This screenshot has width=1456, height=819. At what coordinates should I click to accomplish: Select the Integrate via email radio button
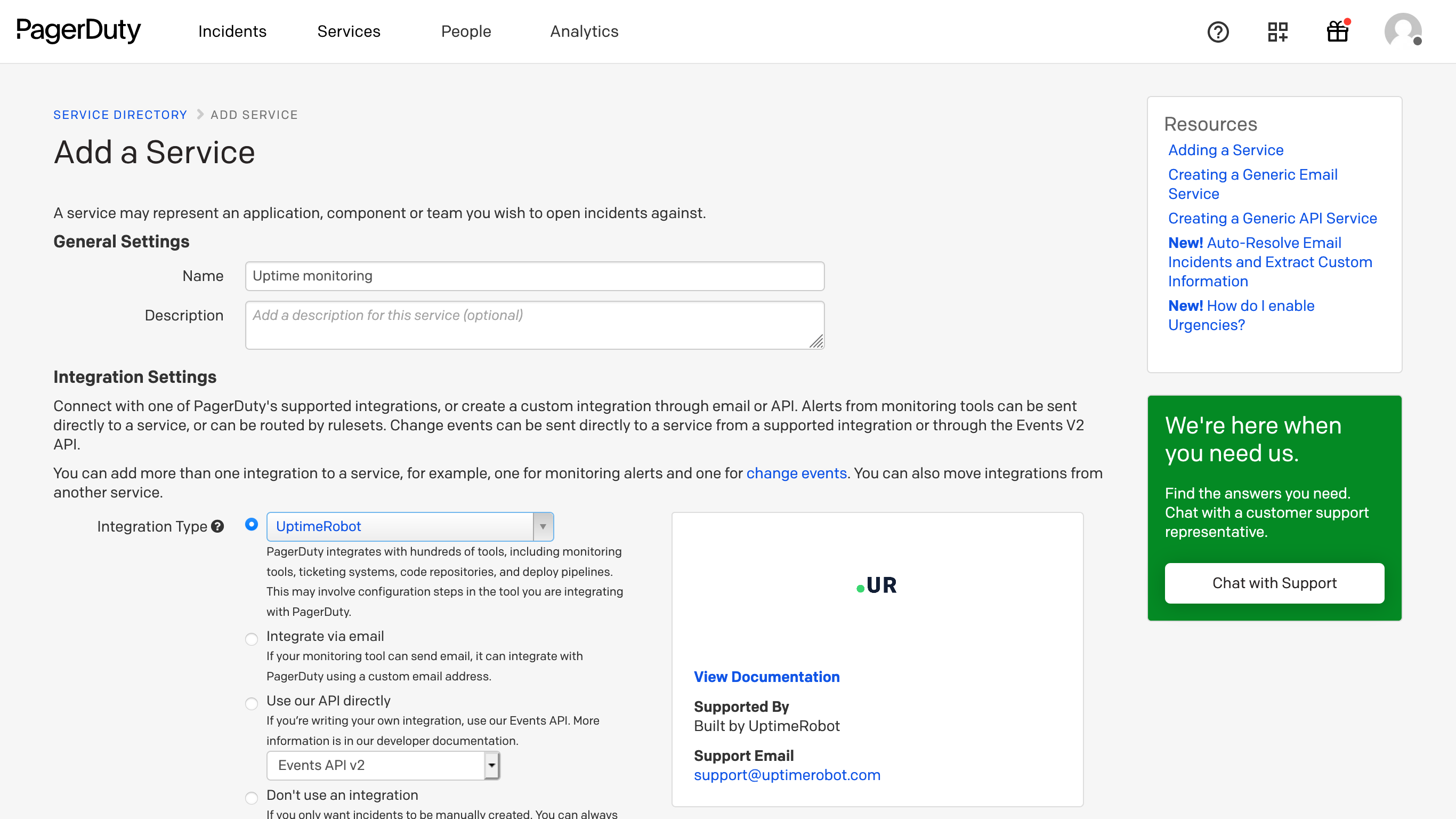252,639
